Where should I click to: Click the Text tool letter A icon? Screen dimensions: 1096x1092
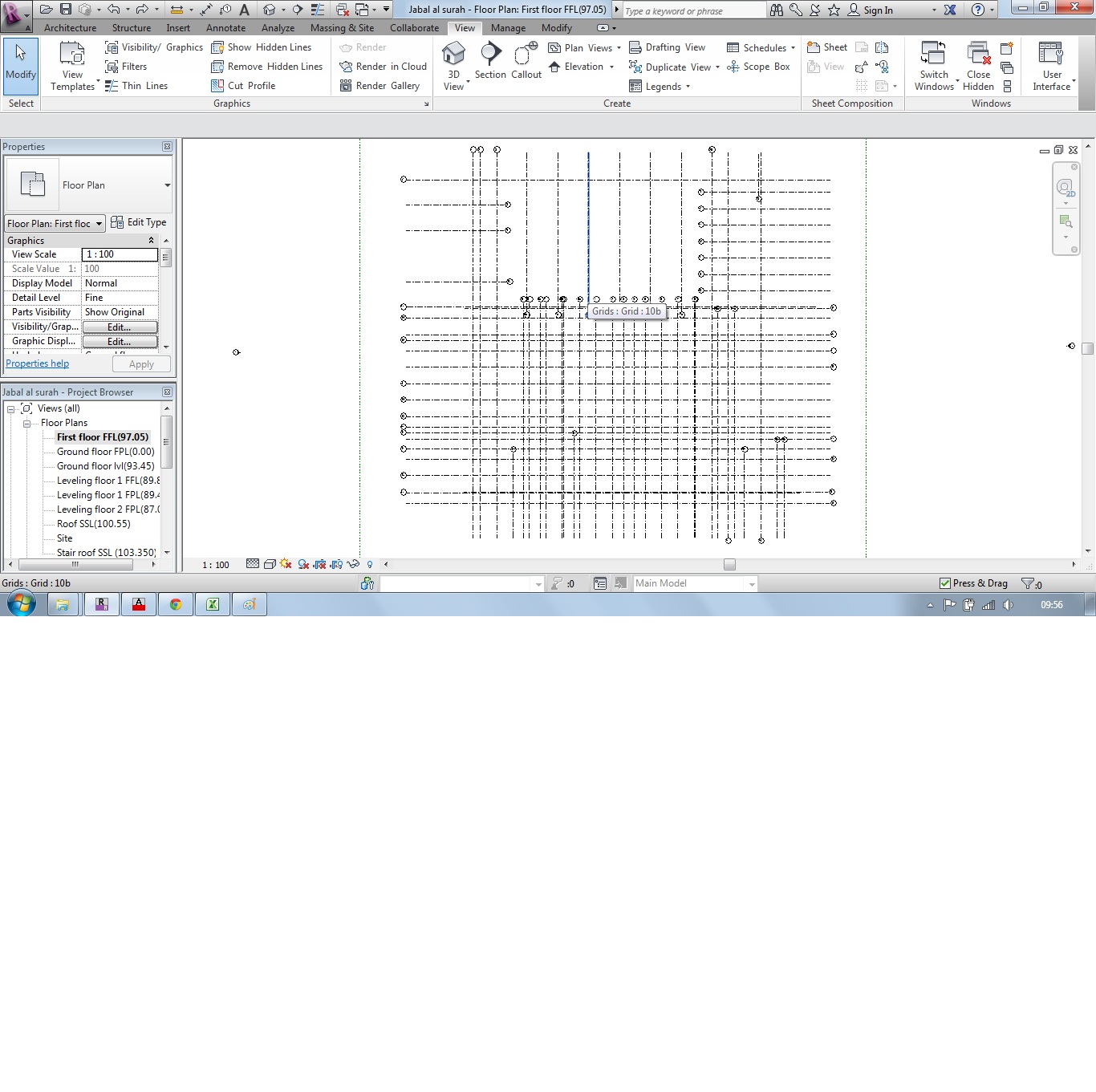(x=245, y=10)
